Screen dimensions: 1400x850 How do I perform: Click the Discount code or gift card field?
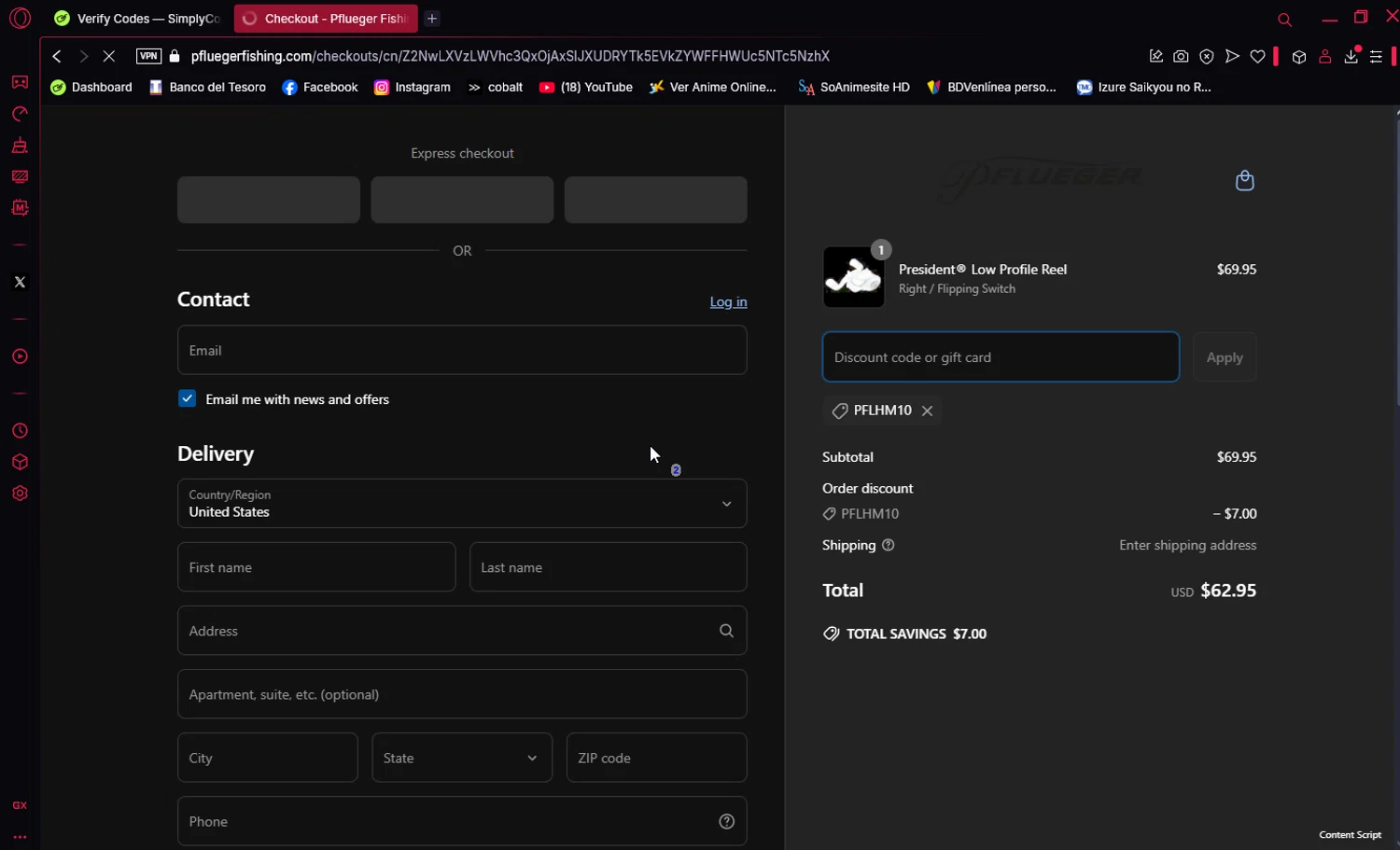click(x=1001, y=357)
